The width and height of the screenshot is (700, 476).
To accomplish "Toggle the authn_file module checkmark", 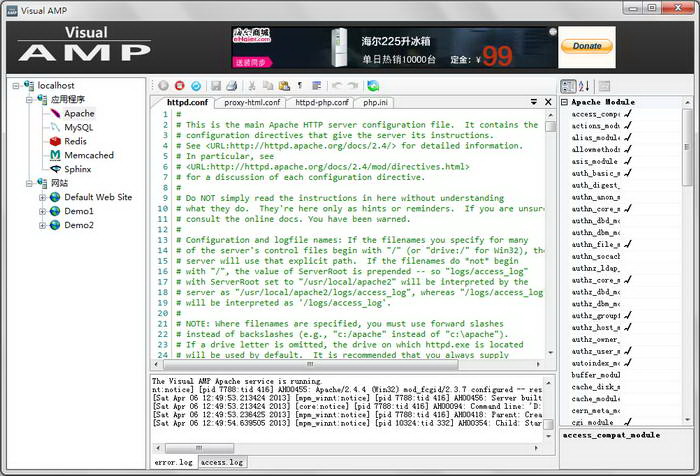I will tap(628, 244).
